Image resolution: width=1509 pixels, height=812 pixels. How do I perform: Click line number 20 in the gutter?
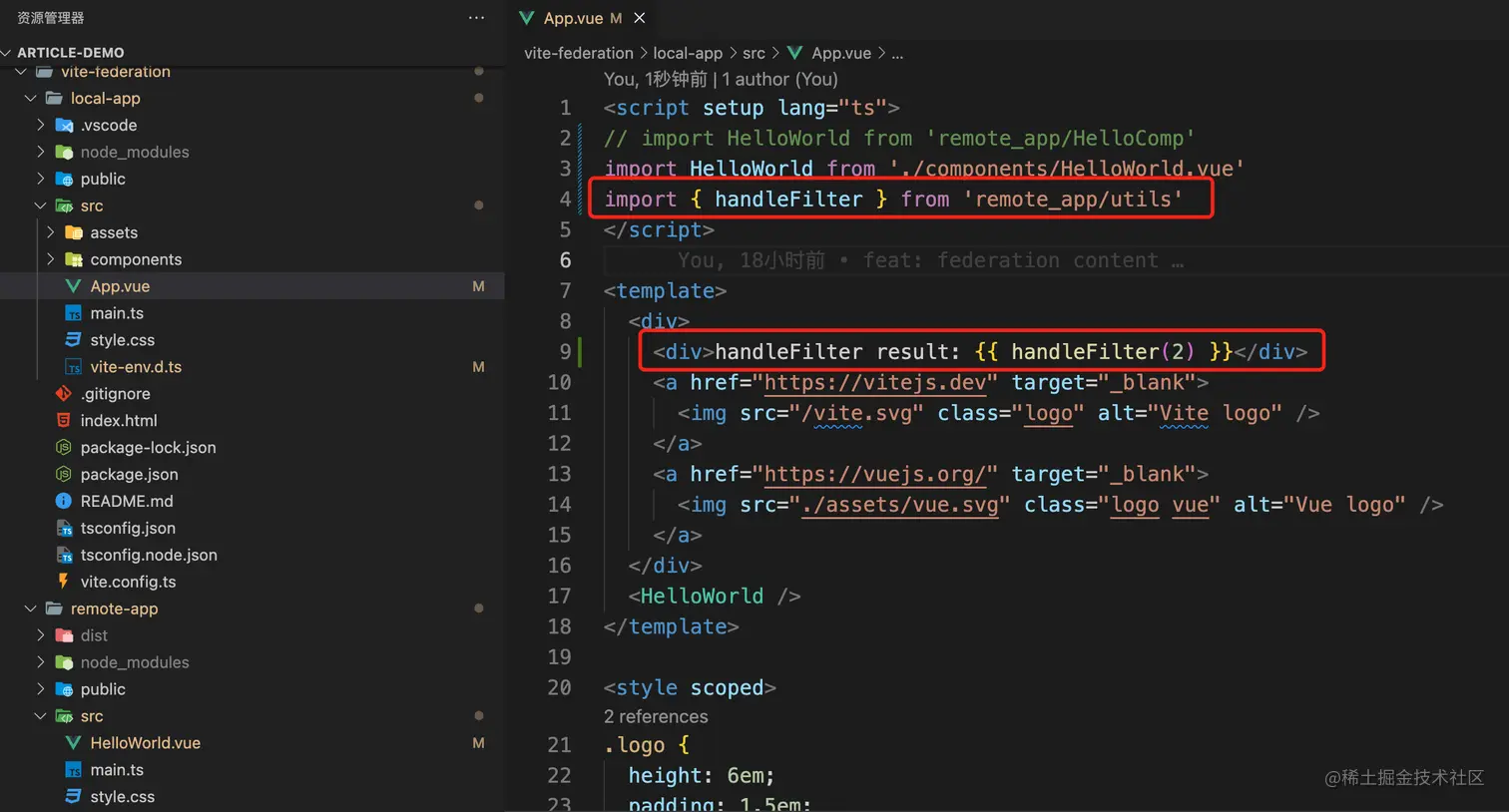point(560,688)
